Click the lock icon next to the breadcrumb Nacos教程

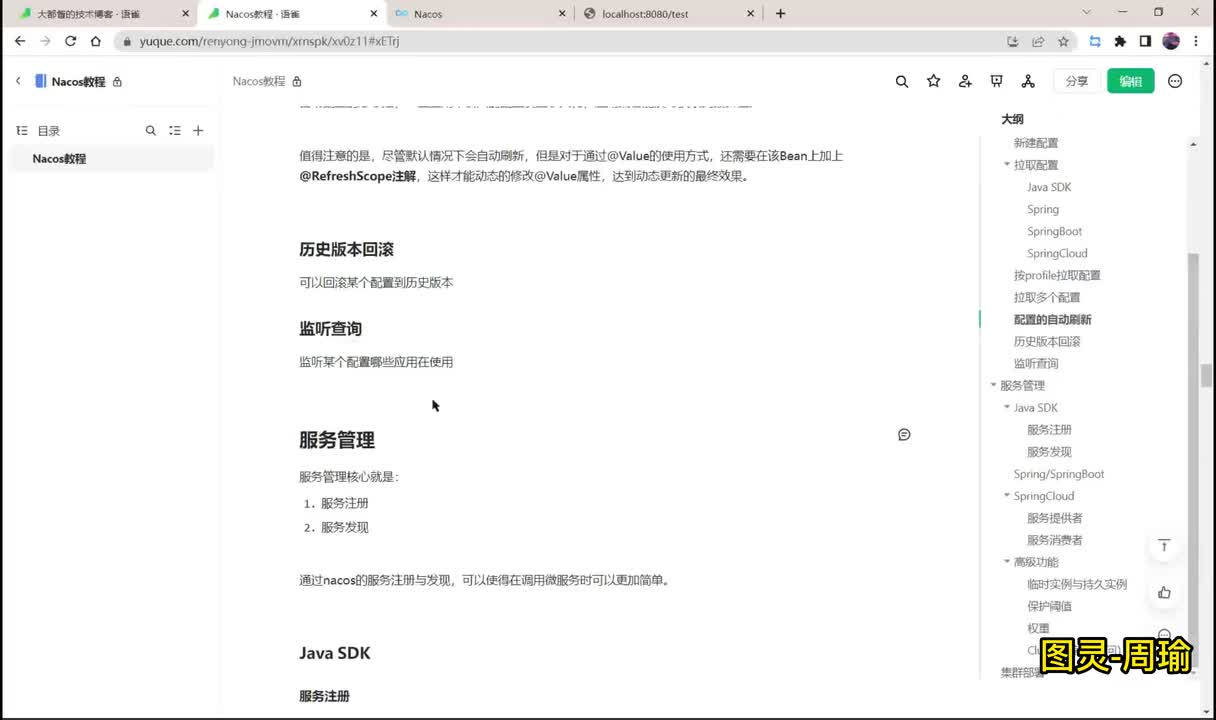coord(297,82)
